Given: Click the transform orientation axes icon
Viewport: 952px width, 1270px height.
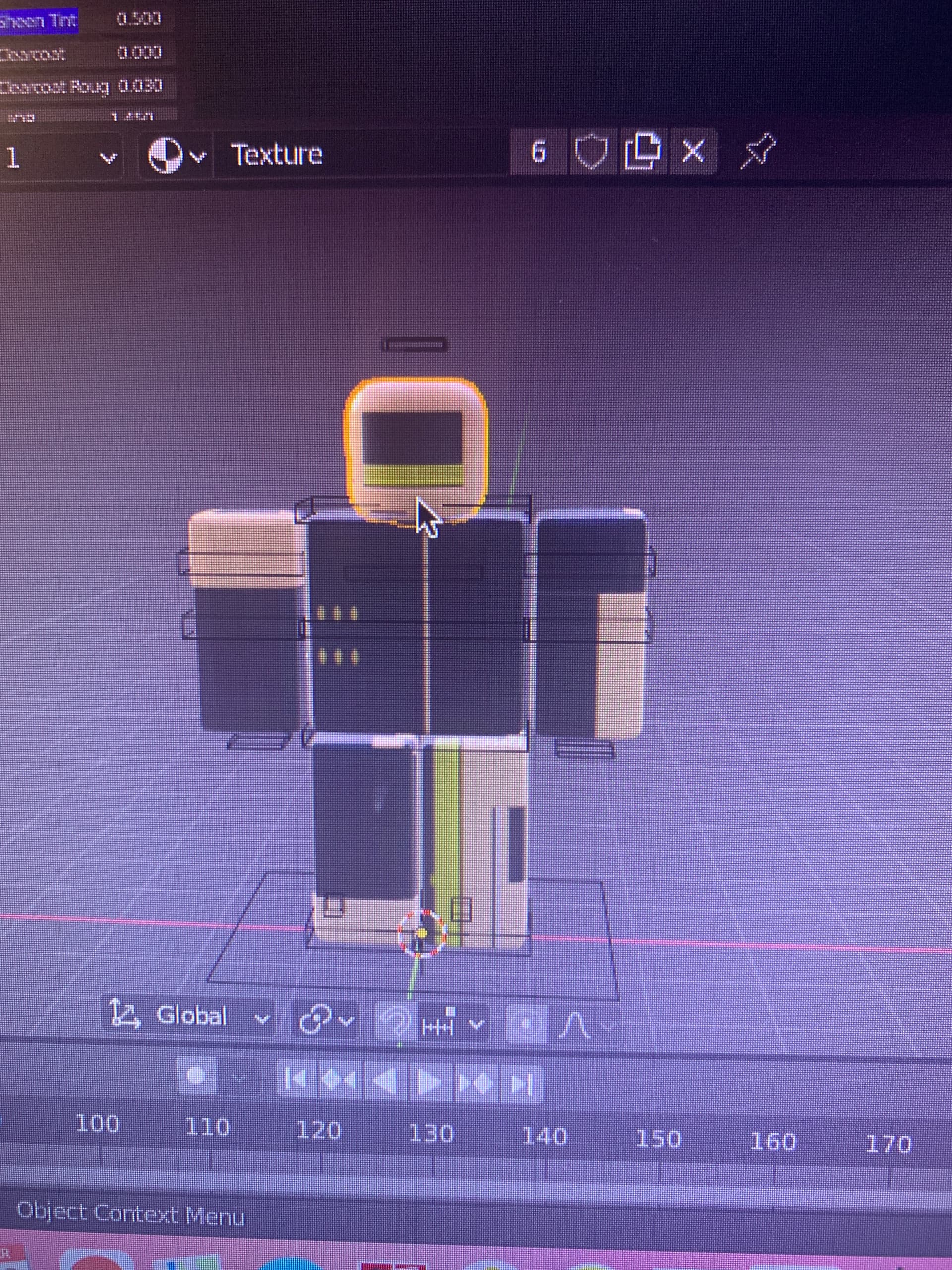Looking at the screenshot, I should [x=124, y=1014].
